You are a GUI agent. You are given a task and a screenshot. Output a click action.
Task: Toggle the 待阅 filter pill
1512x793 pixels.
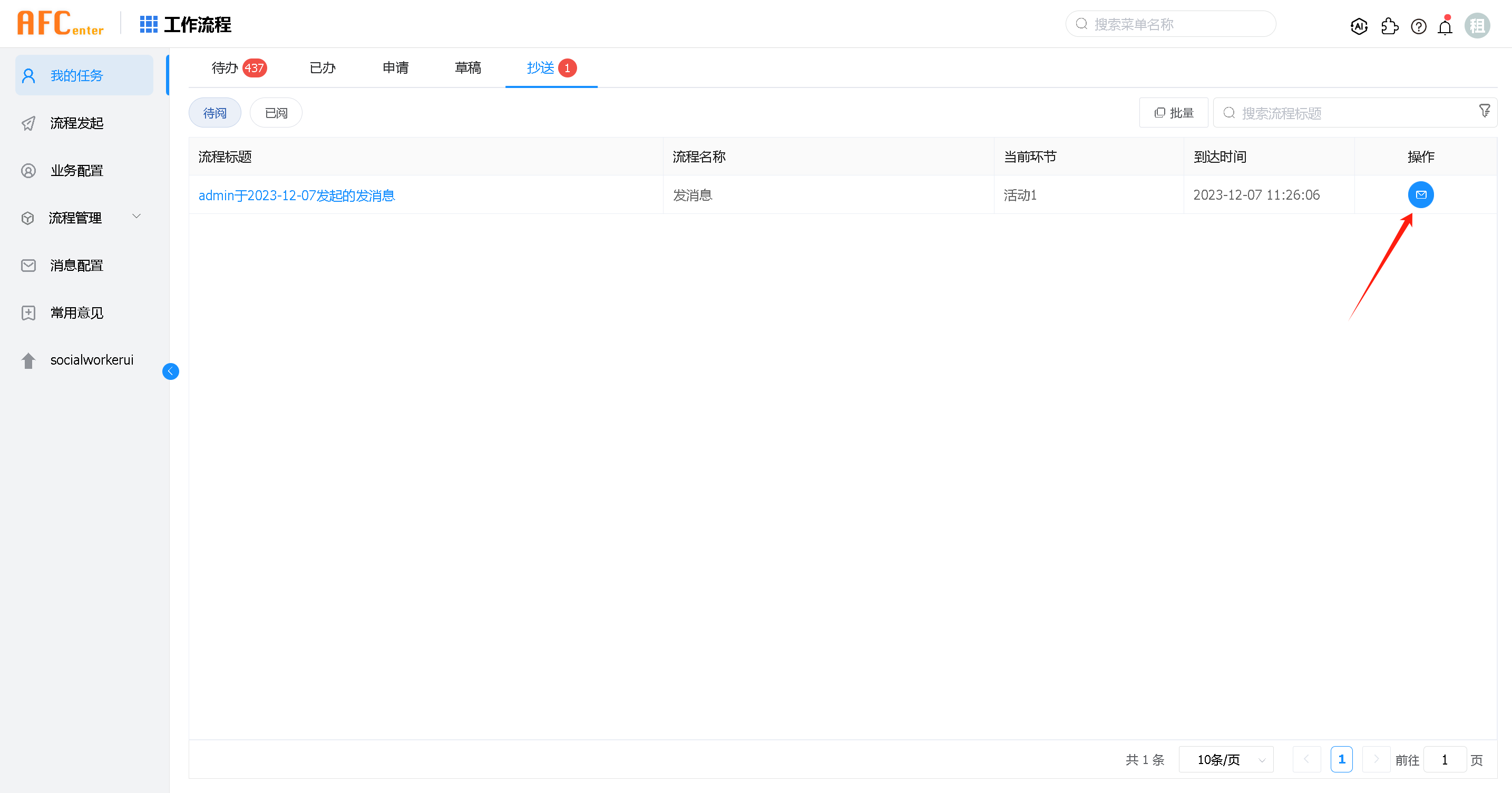click(x=215, y=112)
